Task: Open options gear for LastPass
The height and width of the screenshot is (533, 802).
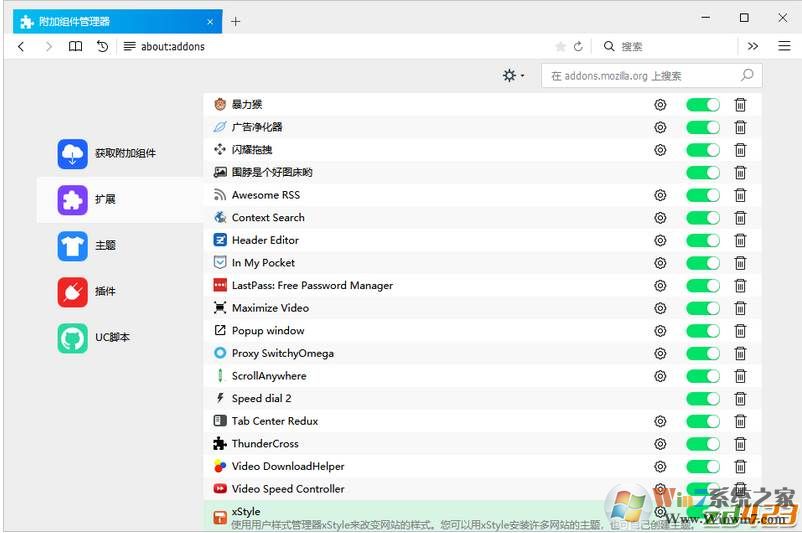Action: click(660, 285)
